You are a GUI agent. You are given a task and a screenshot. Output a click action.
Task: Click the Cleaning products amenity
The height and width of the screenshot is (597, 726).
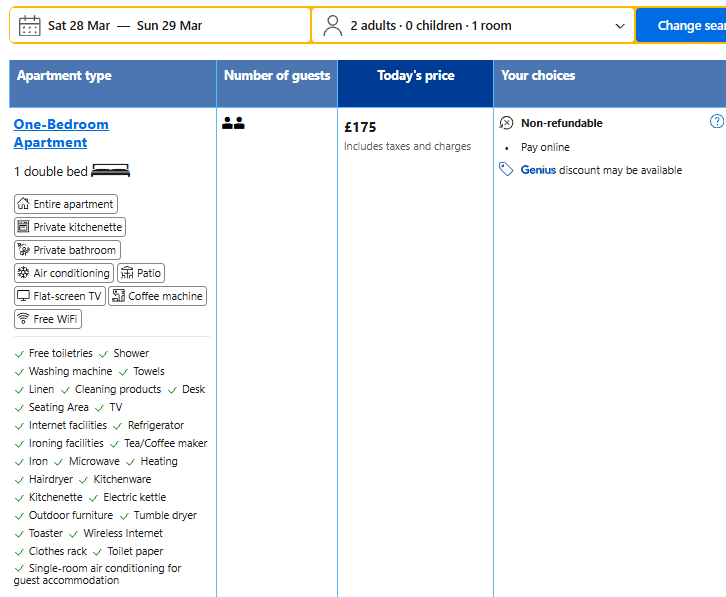(x=118, y=390)
